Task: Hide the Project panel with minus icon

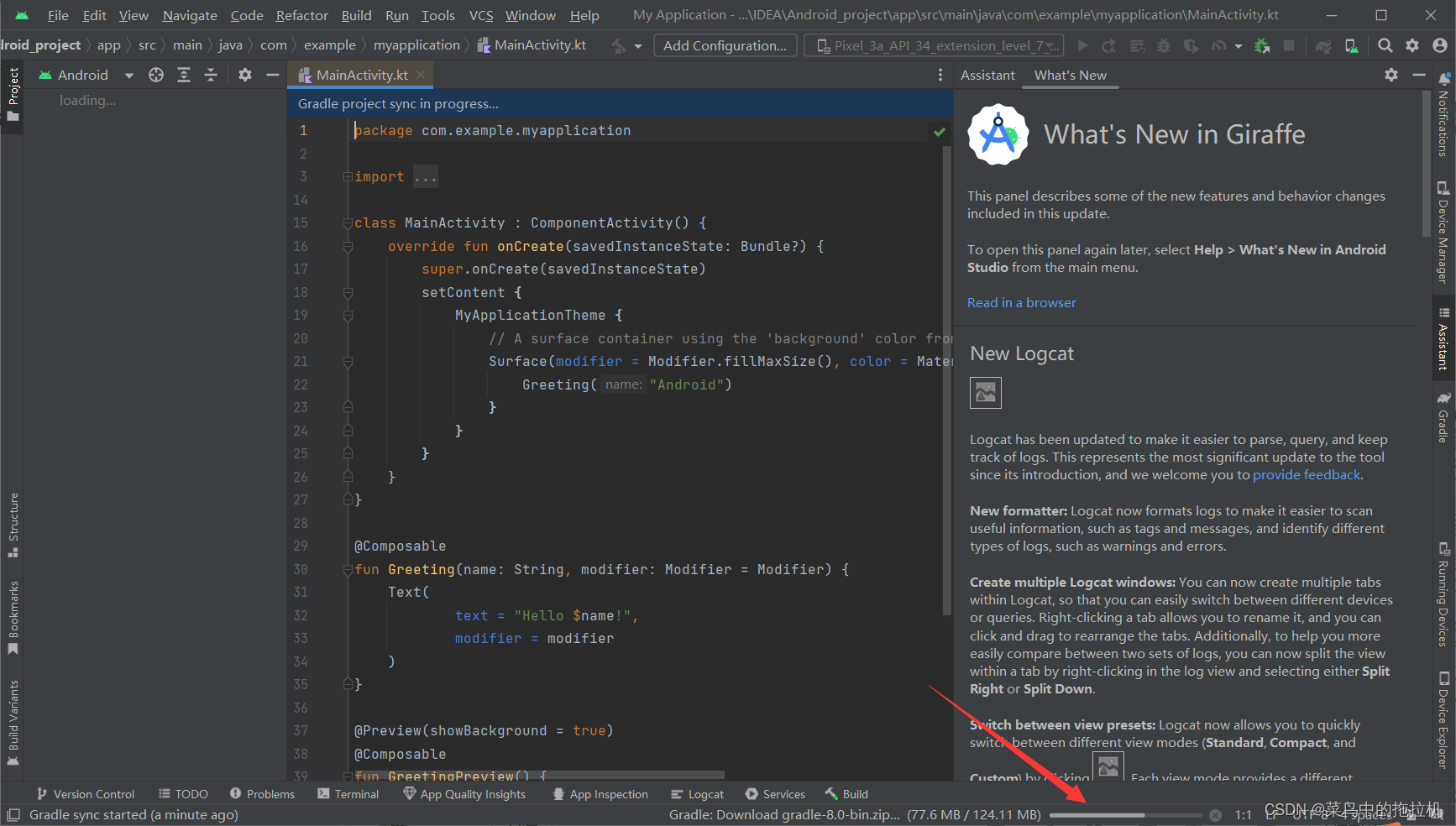Action: coord(272,76)
